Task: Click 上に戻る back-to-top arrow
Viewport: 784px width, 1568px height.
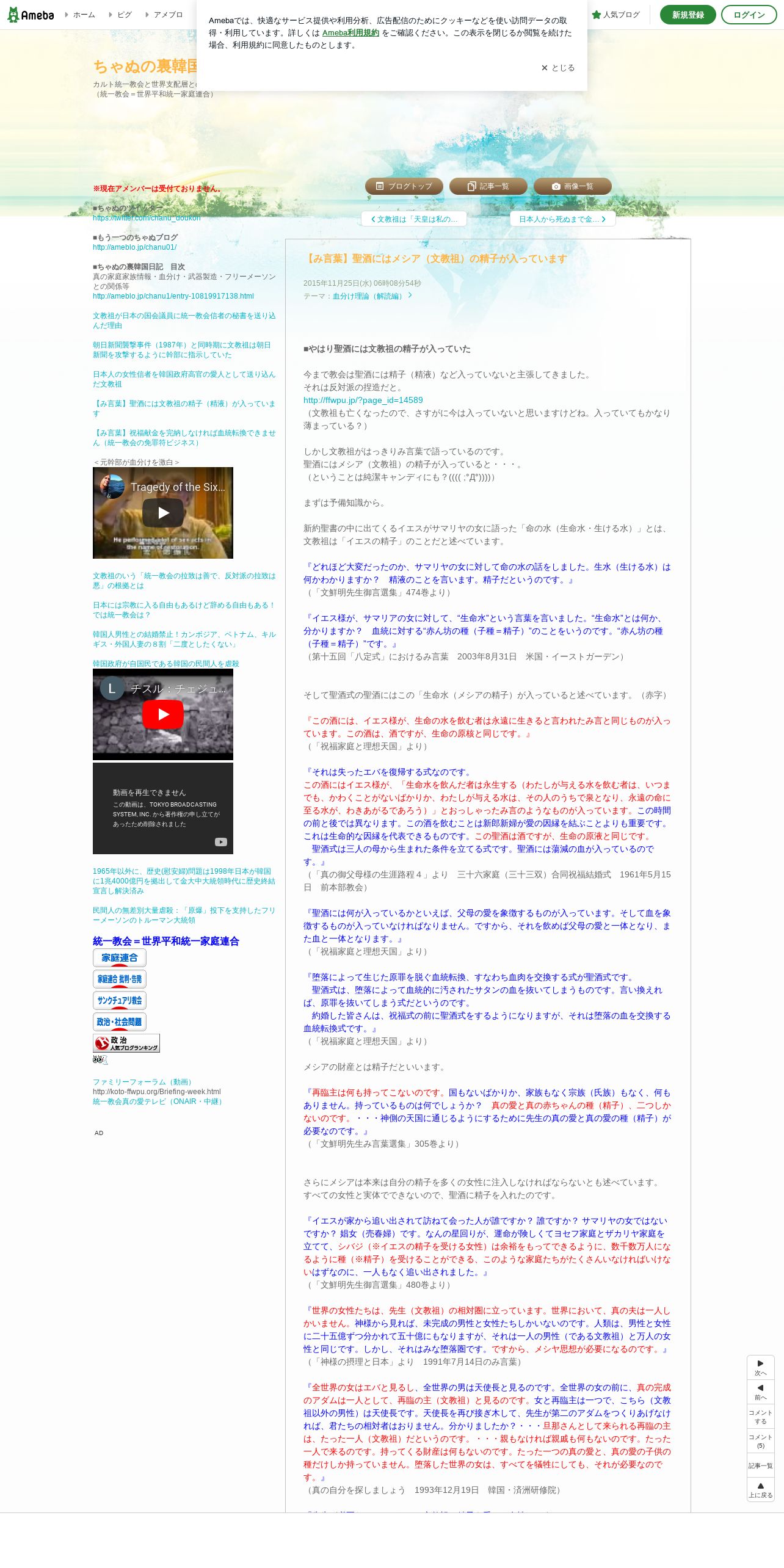Action: click(760, 1490)
